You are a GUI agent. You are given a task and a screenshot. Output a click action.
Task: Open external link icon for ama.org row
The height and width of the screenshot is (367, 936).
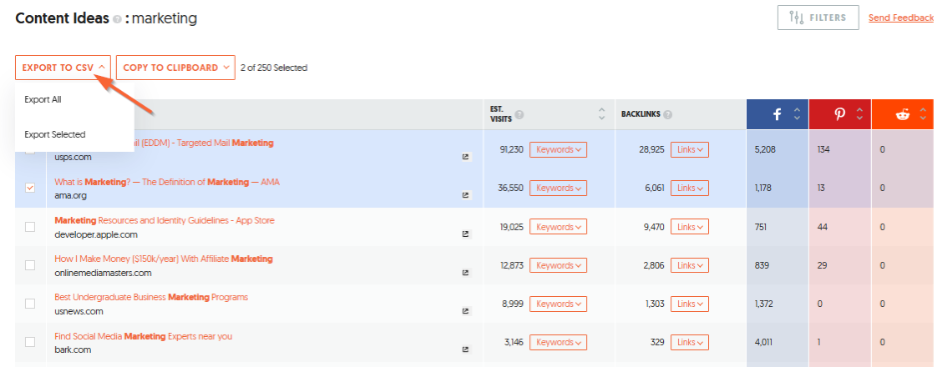click(x=466, y=195)
